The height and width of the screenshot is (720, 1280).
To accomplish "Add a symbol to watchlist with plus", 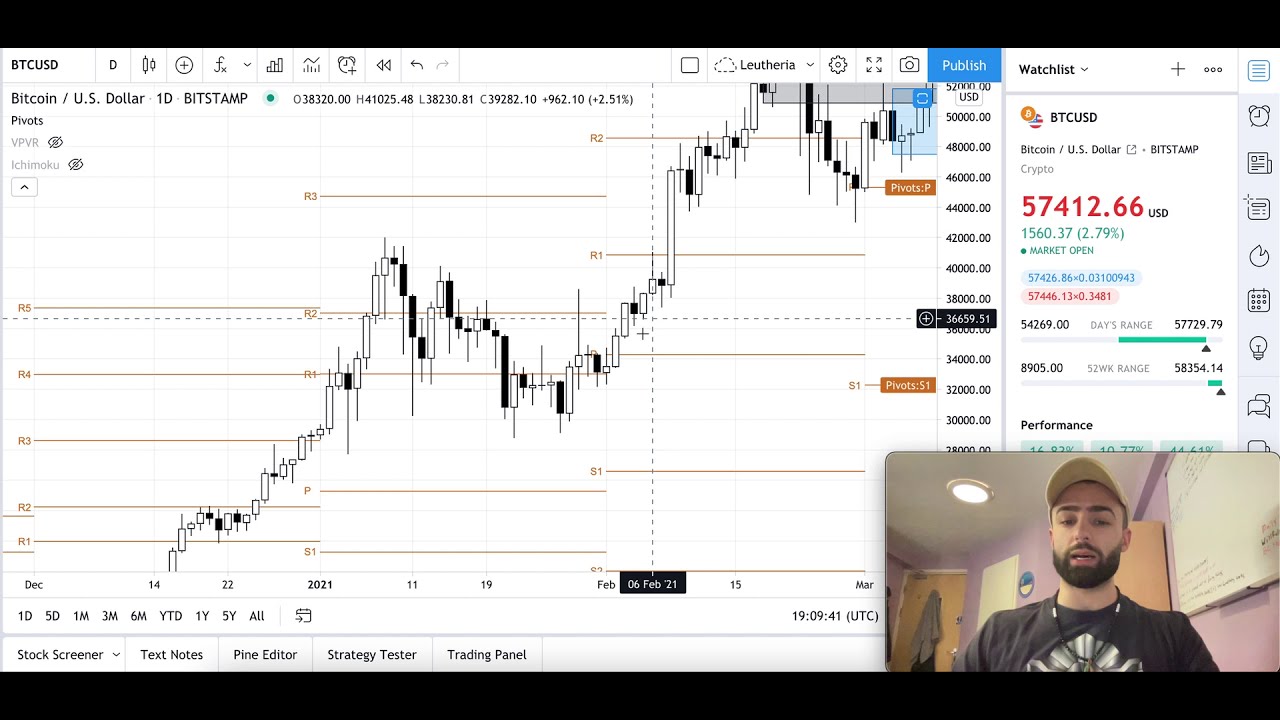I will tap(1178, 69).
